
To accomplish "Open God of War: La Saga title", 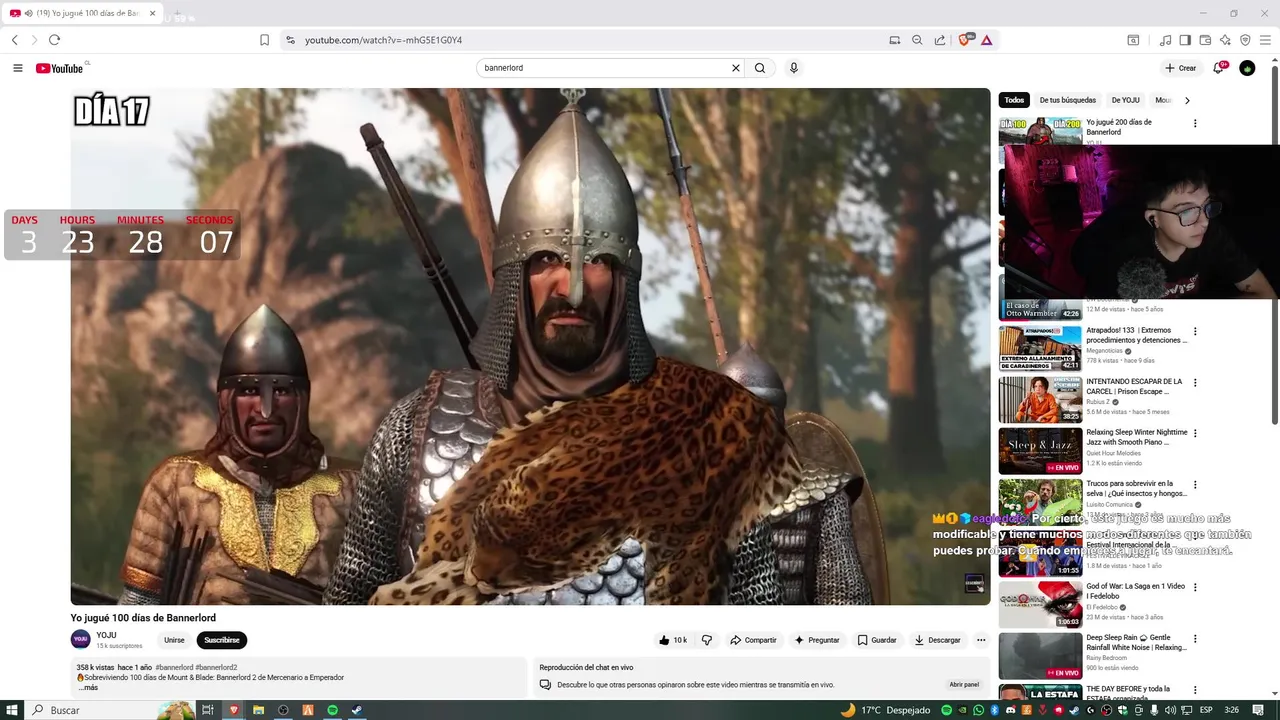I will (1136, 591).
